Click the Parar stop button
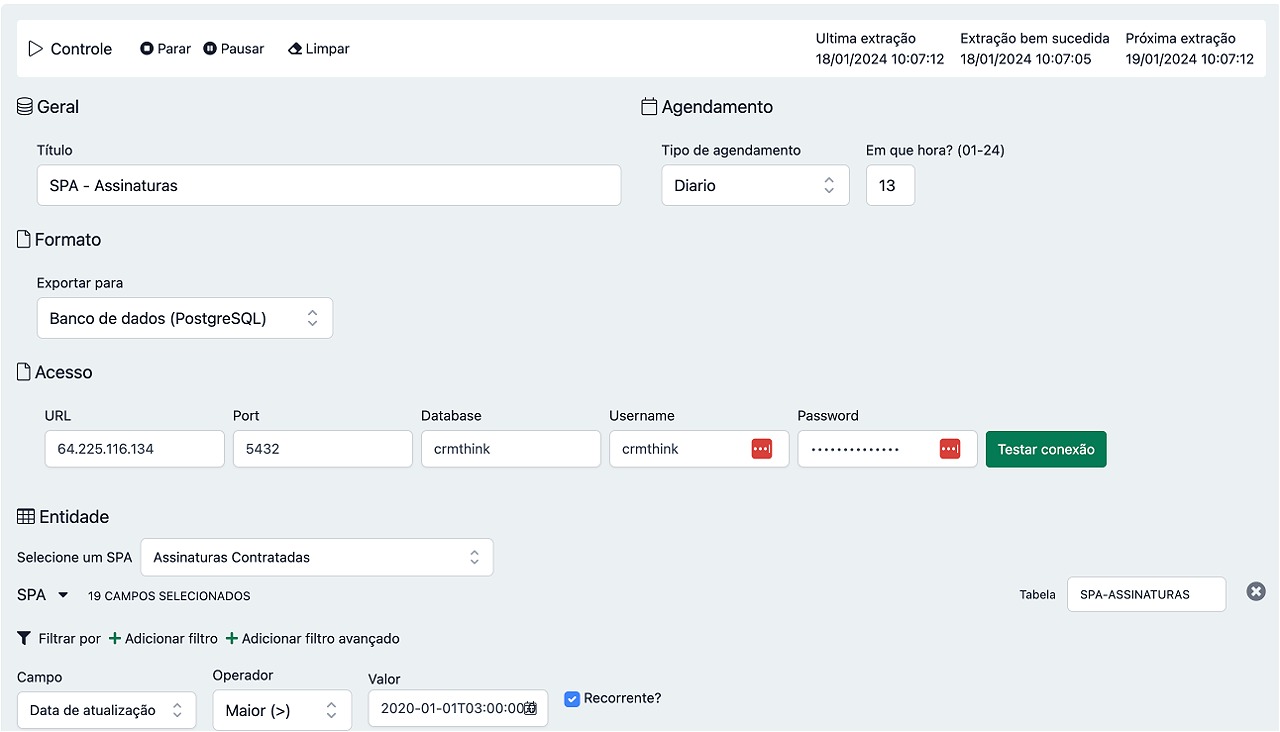Screen dimensions: 1280x732 [x=165, y=49]
